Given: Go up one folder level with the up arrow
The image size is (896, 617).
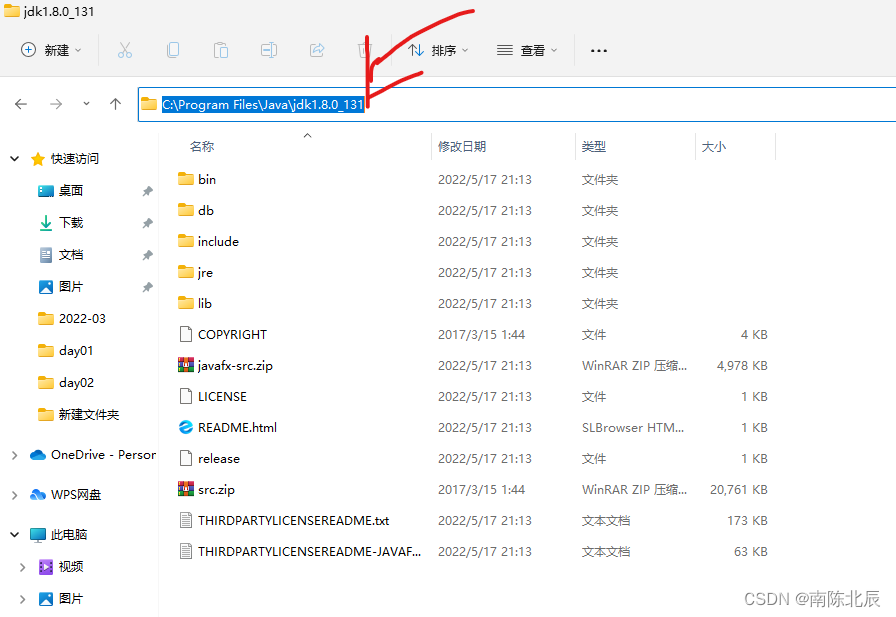Looking at the screenshot, I should (x=115, y=104).
